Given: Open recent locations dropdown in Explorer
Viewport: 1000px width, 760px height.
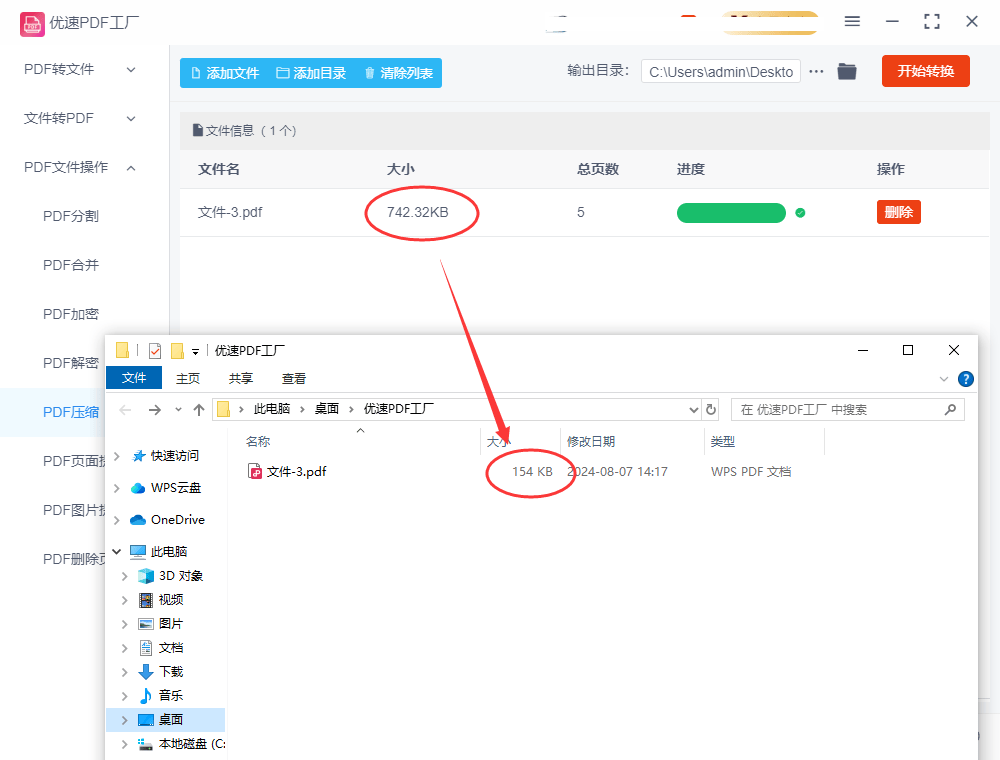Looking at the screenshot, I should tap(179, 410).
